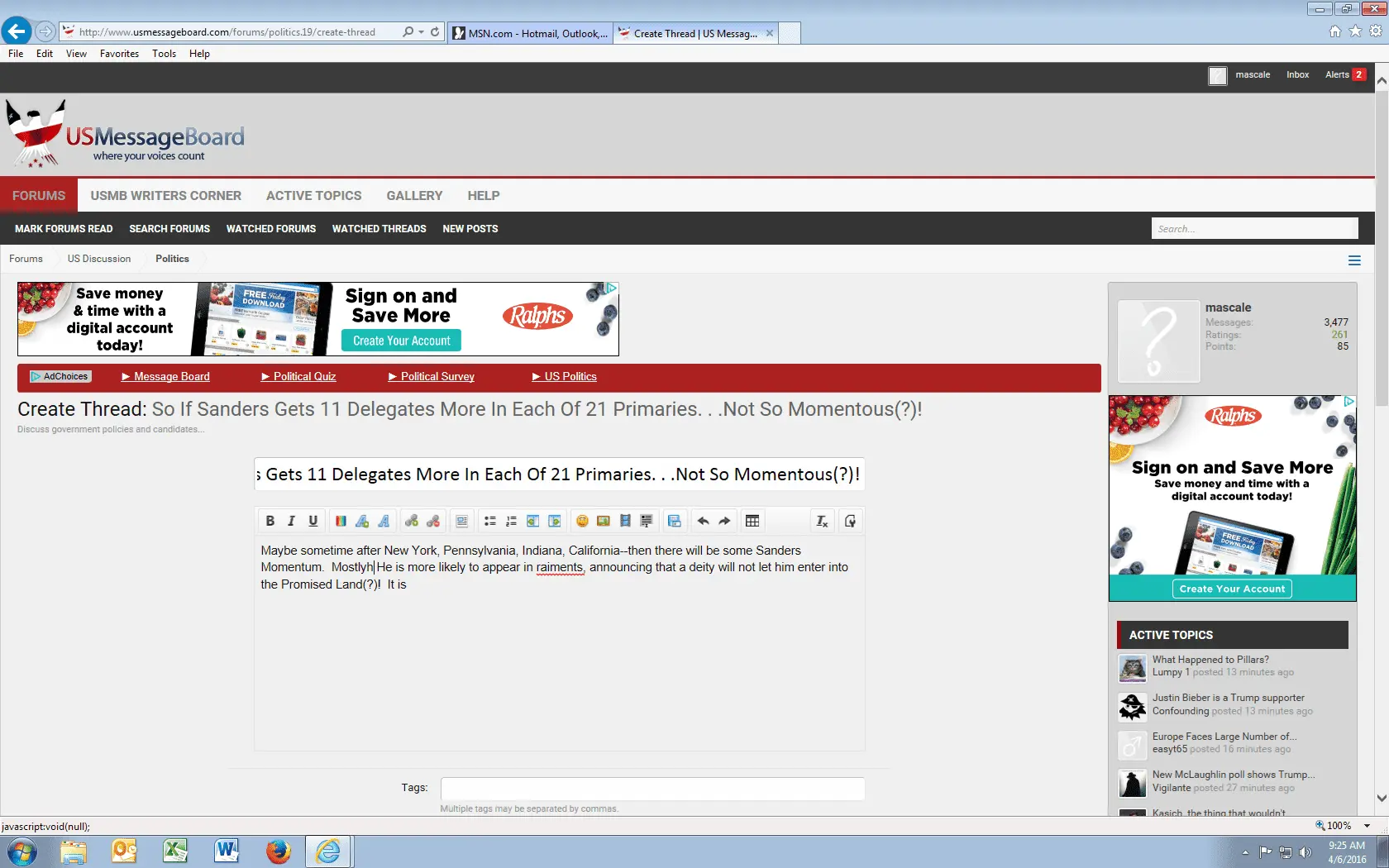The image size is (1389, 868).
Task: Open the font size tool
Action: click(362, 521)
